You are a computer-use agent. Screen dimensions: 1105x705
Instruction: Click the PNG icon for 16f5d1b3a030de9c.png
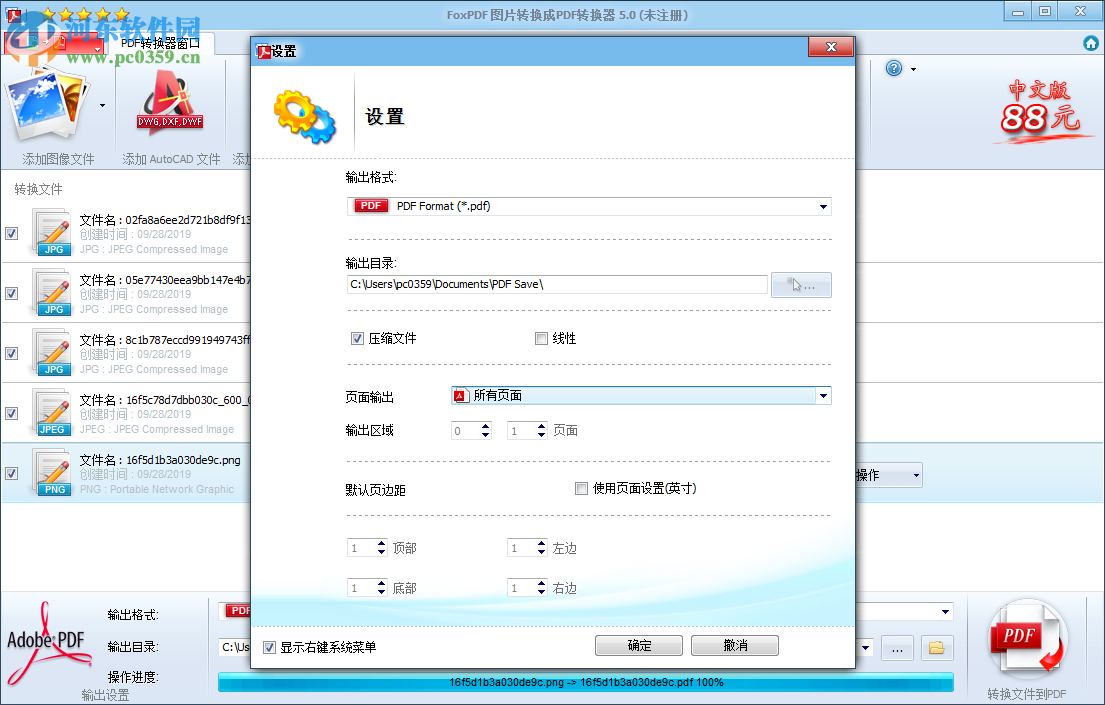(x=53, y=473)
